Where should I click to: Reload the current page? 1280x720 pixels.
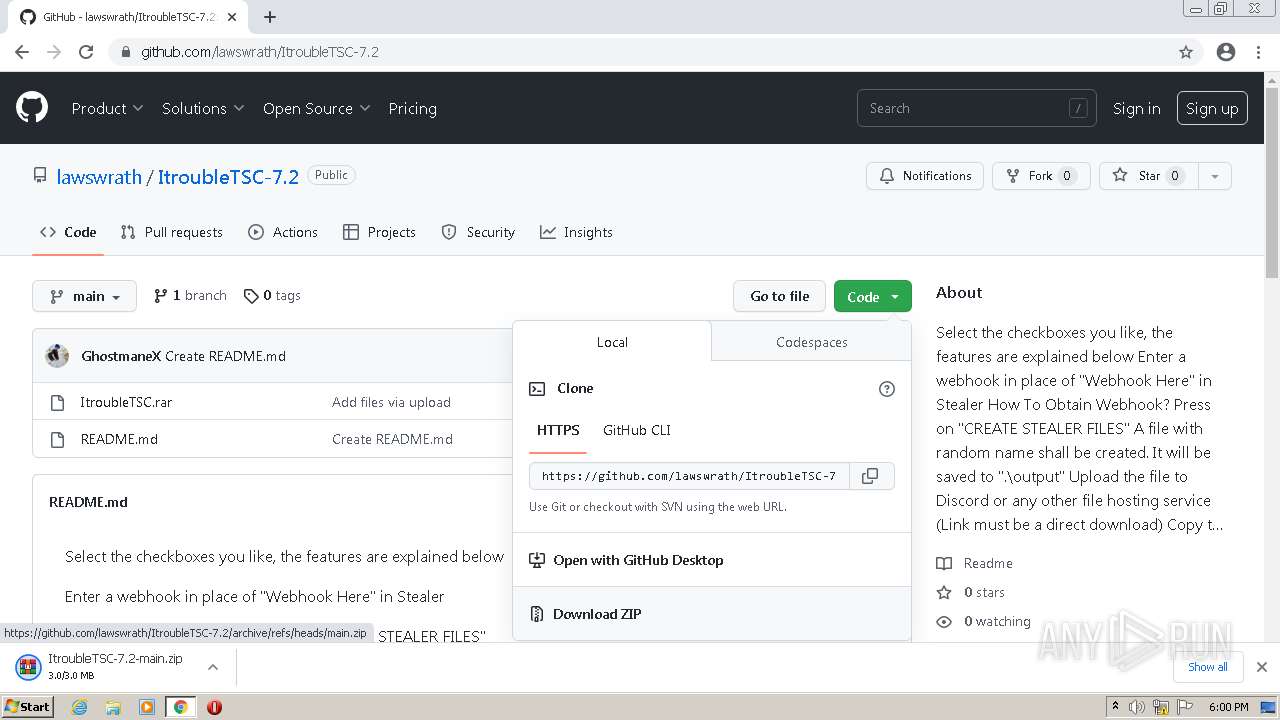pyautogui.click(x=86, y=52)
